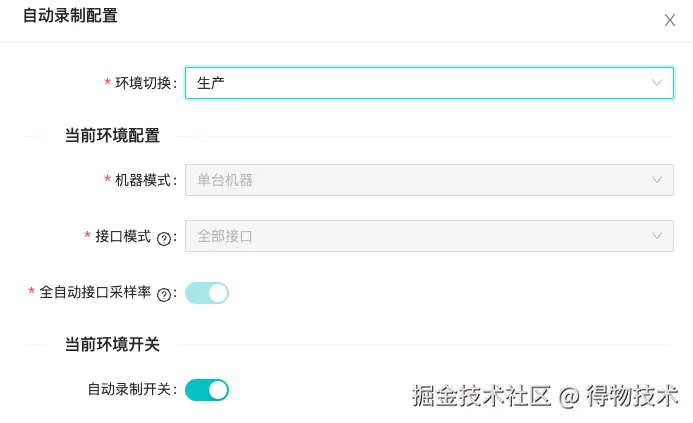
Task: Click the 当前环境配置 section header
Action: (112, 136)
